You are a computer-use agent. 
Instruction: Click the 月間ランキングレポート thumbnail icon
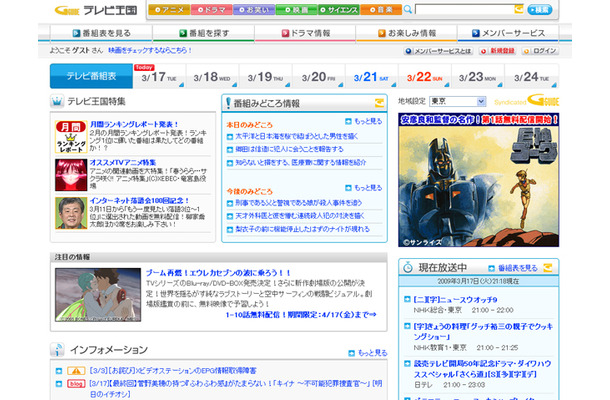[71, 137]
